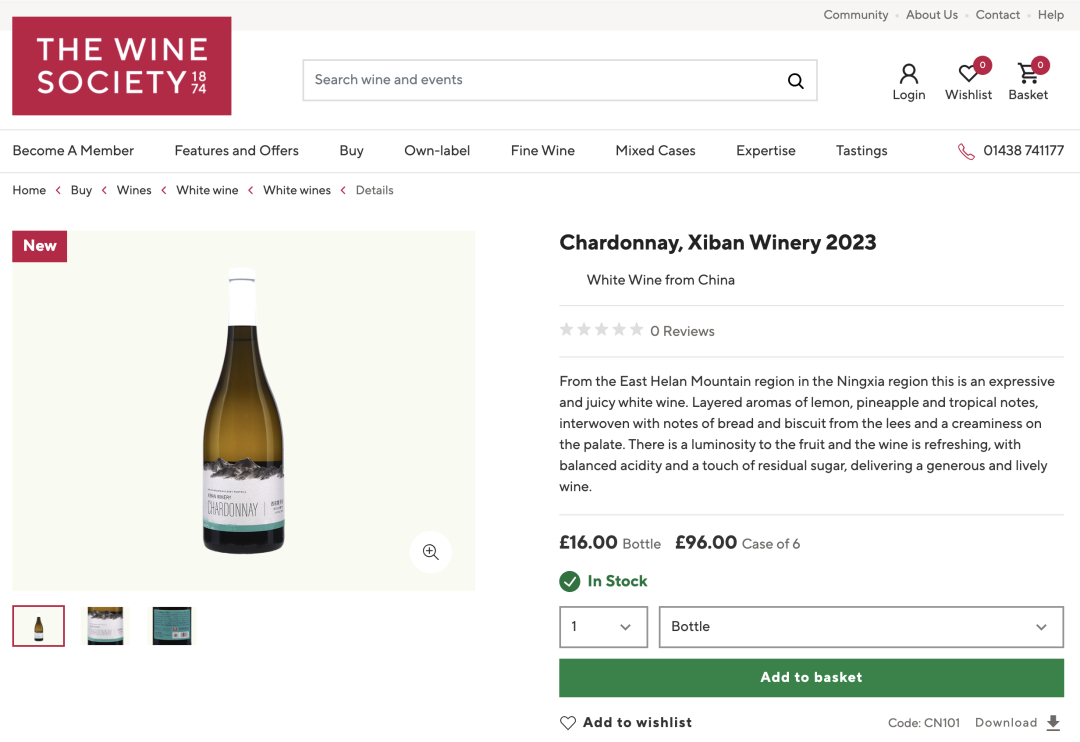Open the Mixed Cases menu item
Screen dimensions: 1080x742
point(655,151)
